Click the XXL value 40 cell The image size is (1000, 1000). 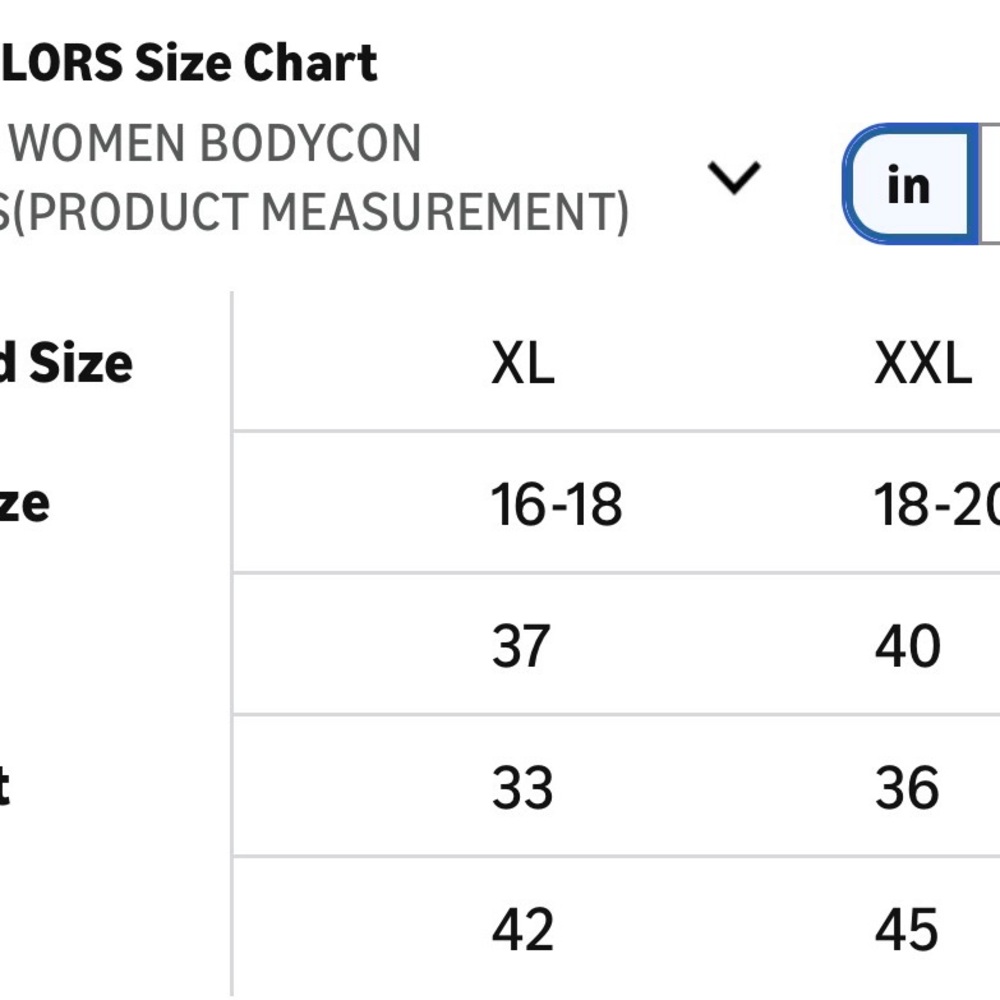pos(908,645)
